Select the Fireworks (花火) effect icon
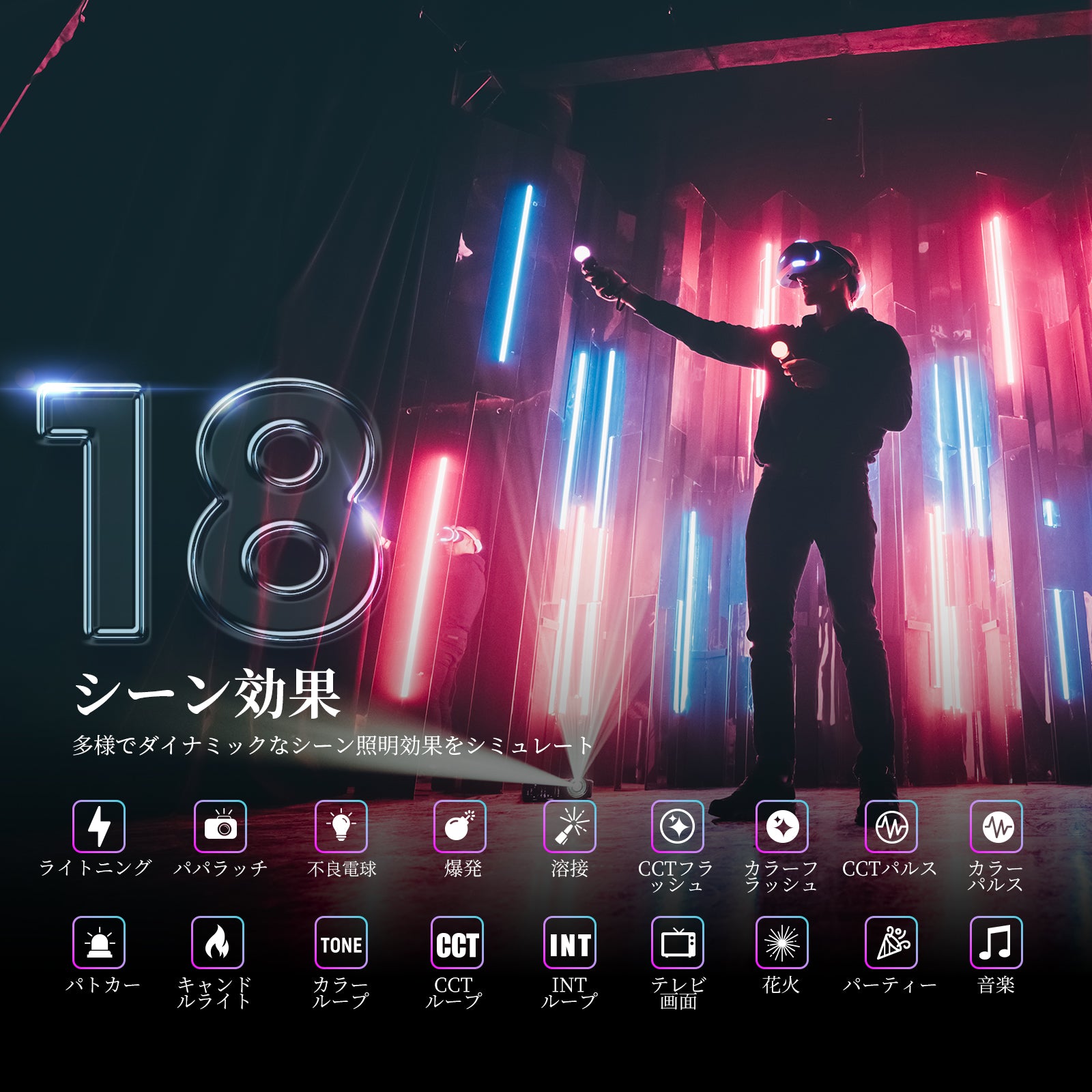 [782, 943]
